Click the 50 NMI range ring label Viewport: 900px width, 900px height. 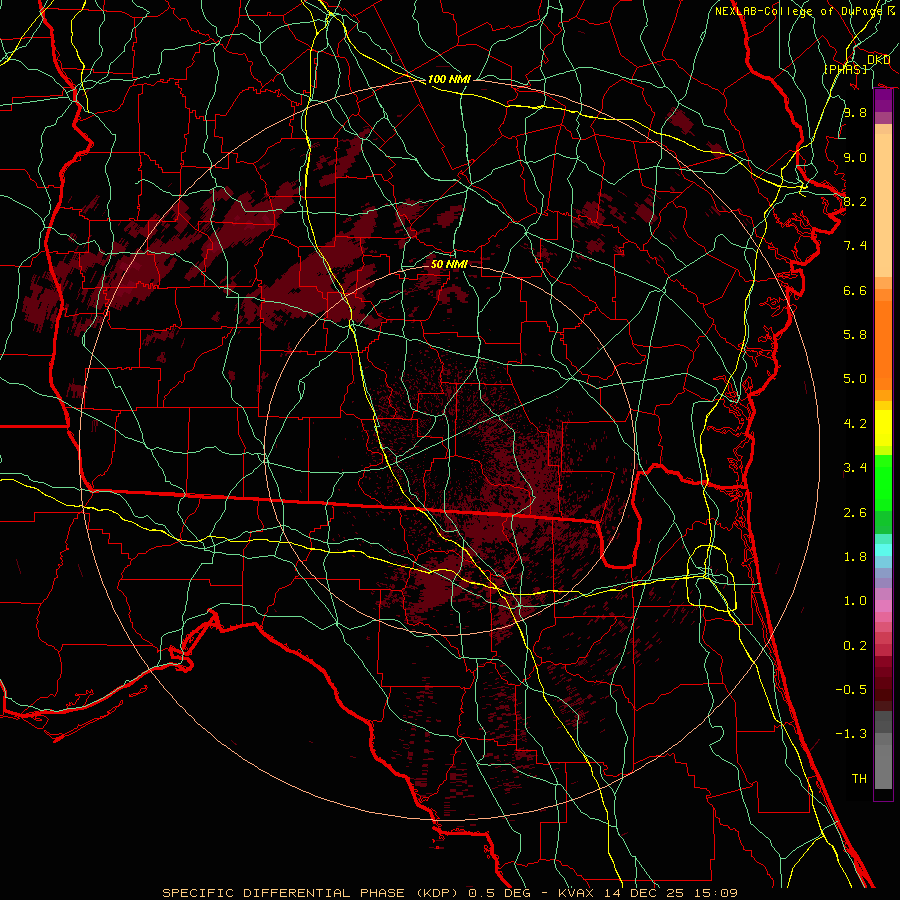point(449,264)
